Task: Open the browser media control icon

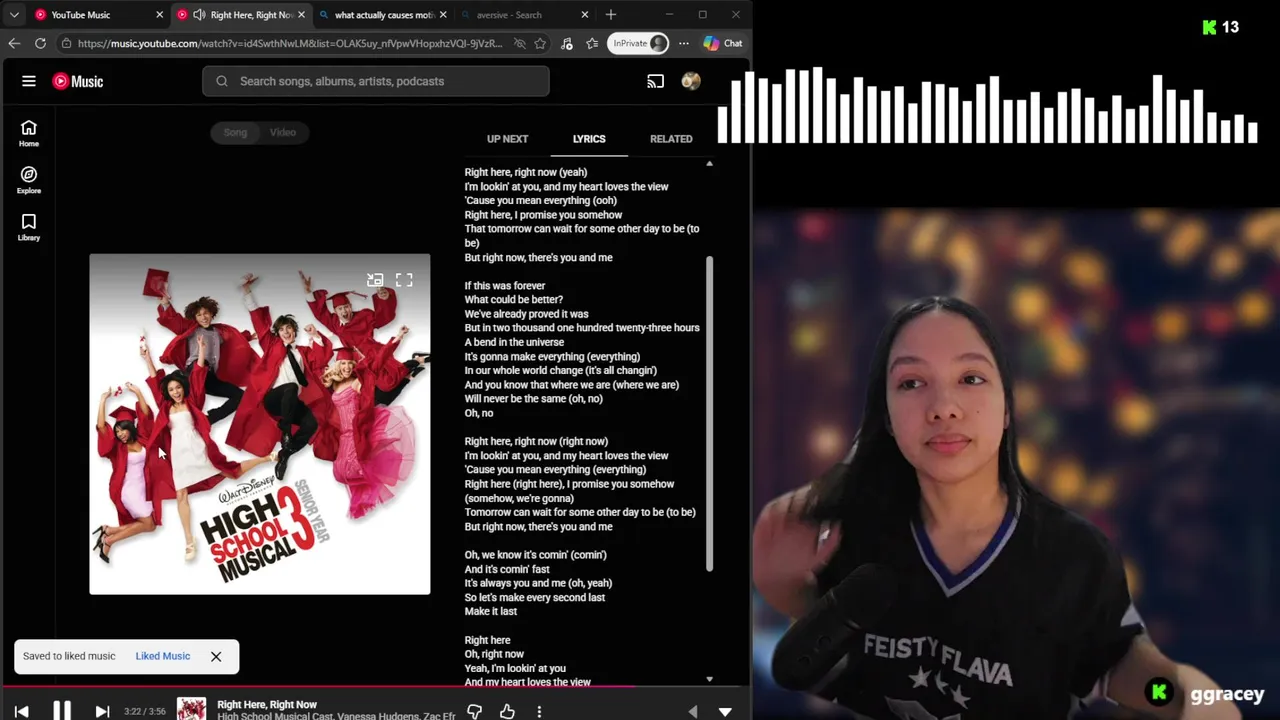Action: pyautogui.click(x=567, y=43)
